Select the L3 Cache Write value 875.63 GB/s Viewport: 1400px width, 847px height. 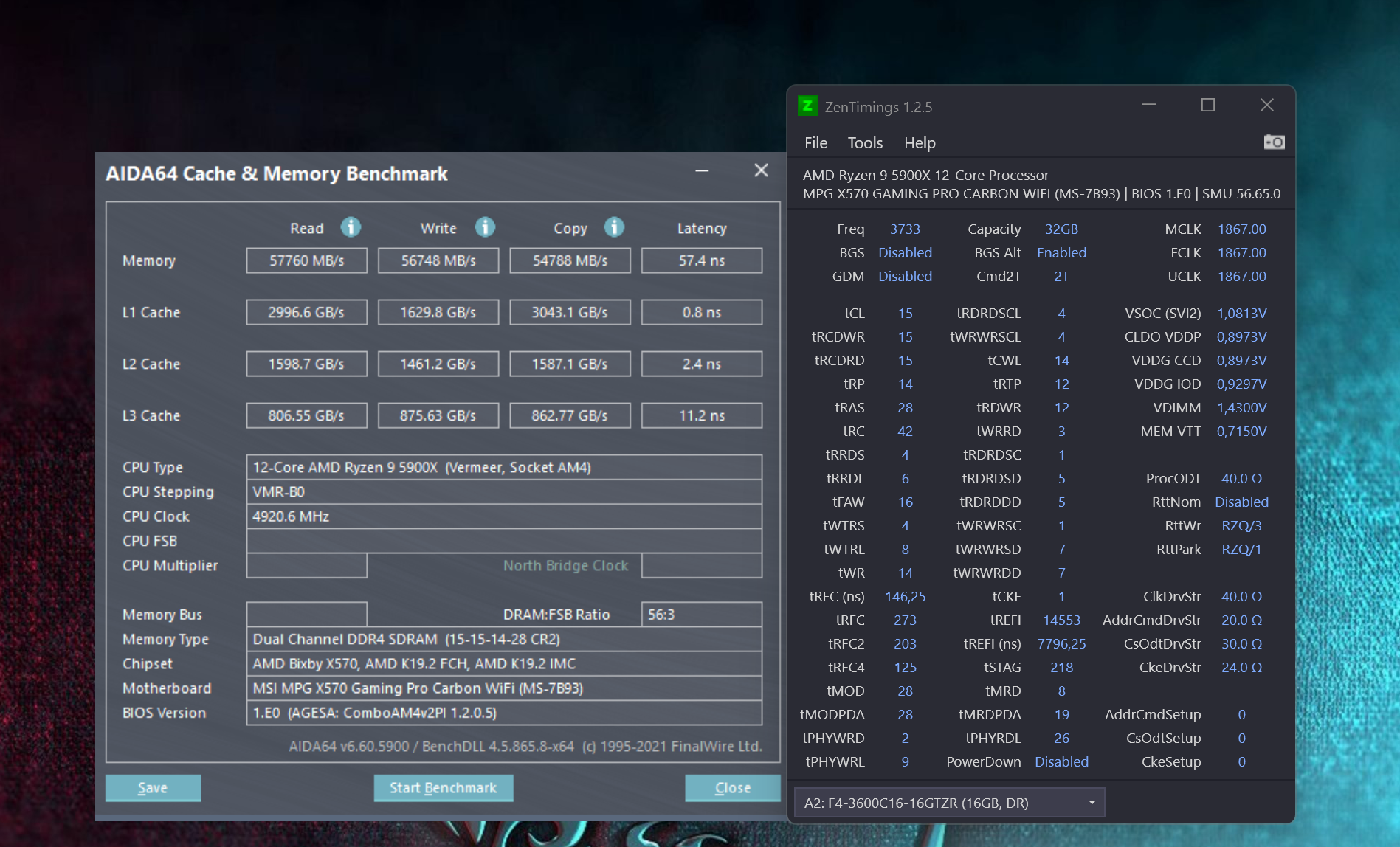(438, 415)
